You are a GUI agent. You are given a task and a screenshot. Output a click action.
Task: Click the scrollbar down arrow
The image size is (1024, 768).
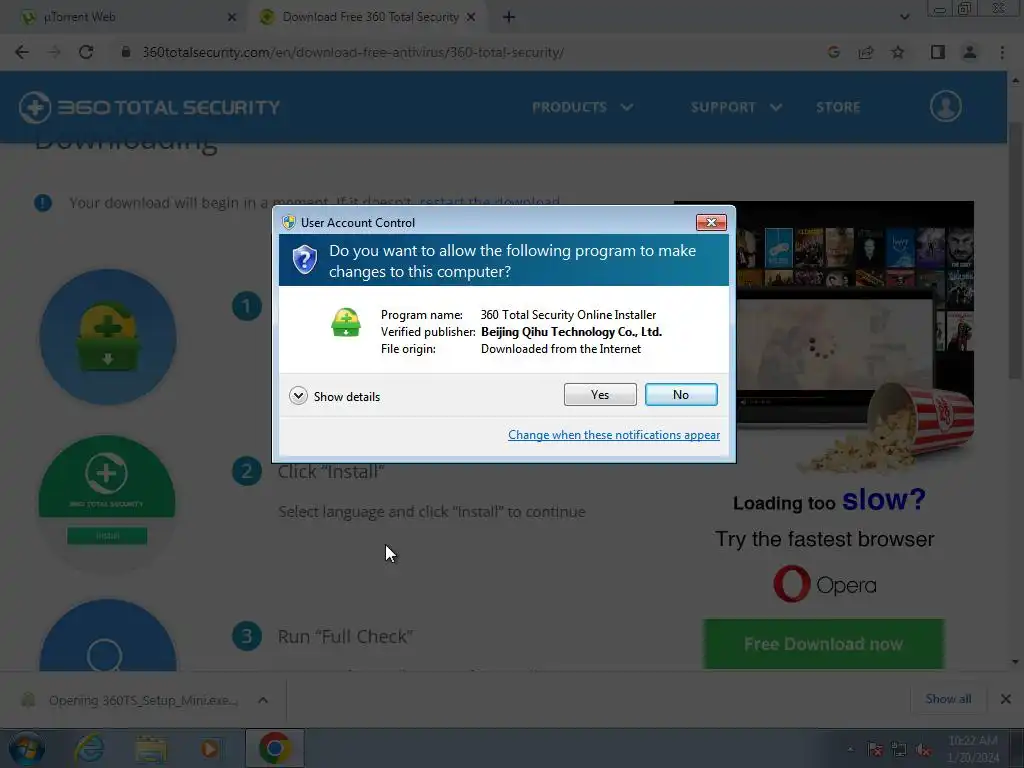pos(1015,662)
